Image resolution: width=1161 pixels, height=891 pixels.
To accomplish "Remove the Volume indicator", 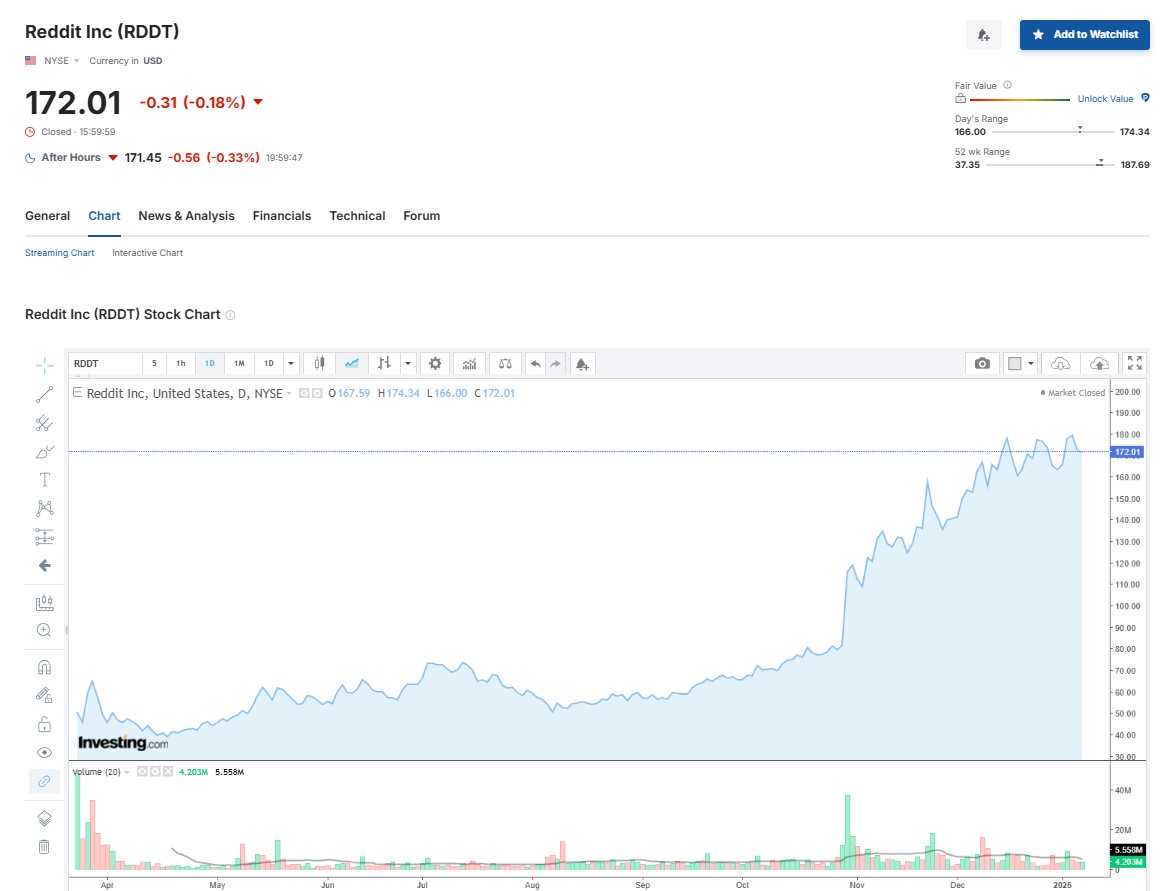I will click(x=168, y=772).
